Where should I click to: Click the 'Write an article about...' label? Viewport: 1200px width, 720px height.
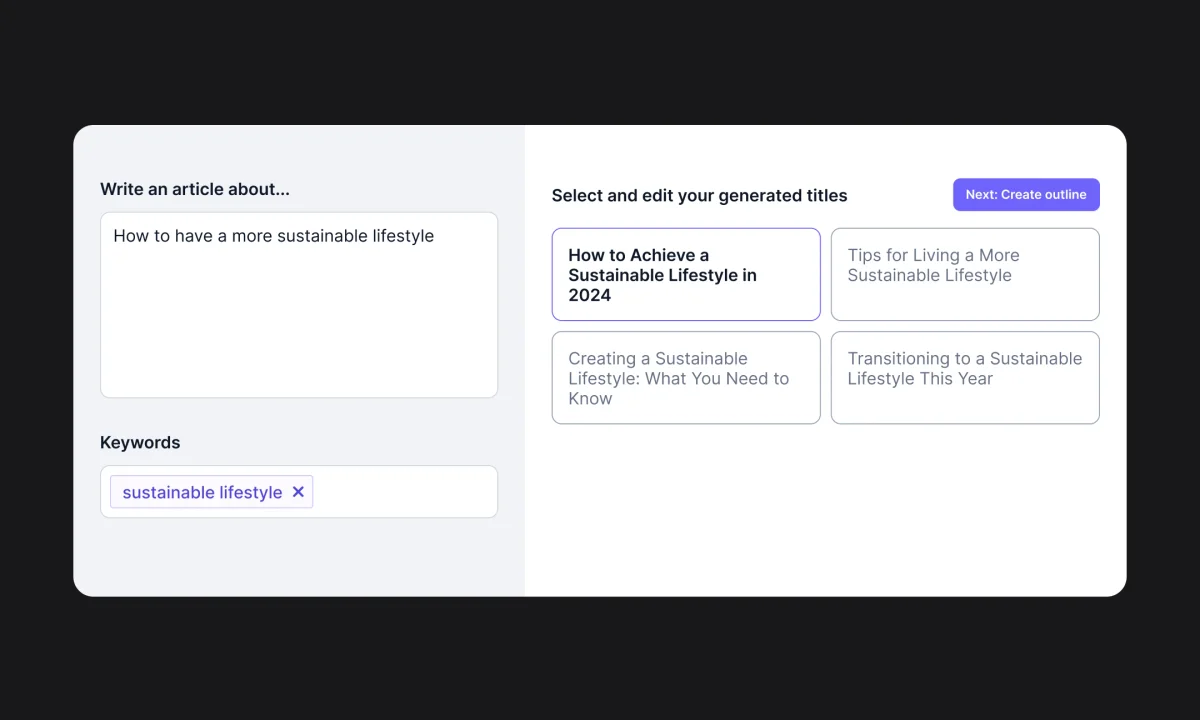[x=194, y=189]
